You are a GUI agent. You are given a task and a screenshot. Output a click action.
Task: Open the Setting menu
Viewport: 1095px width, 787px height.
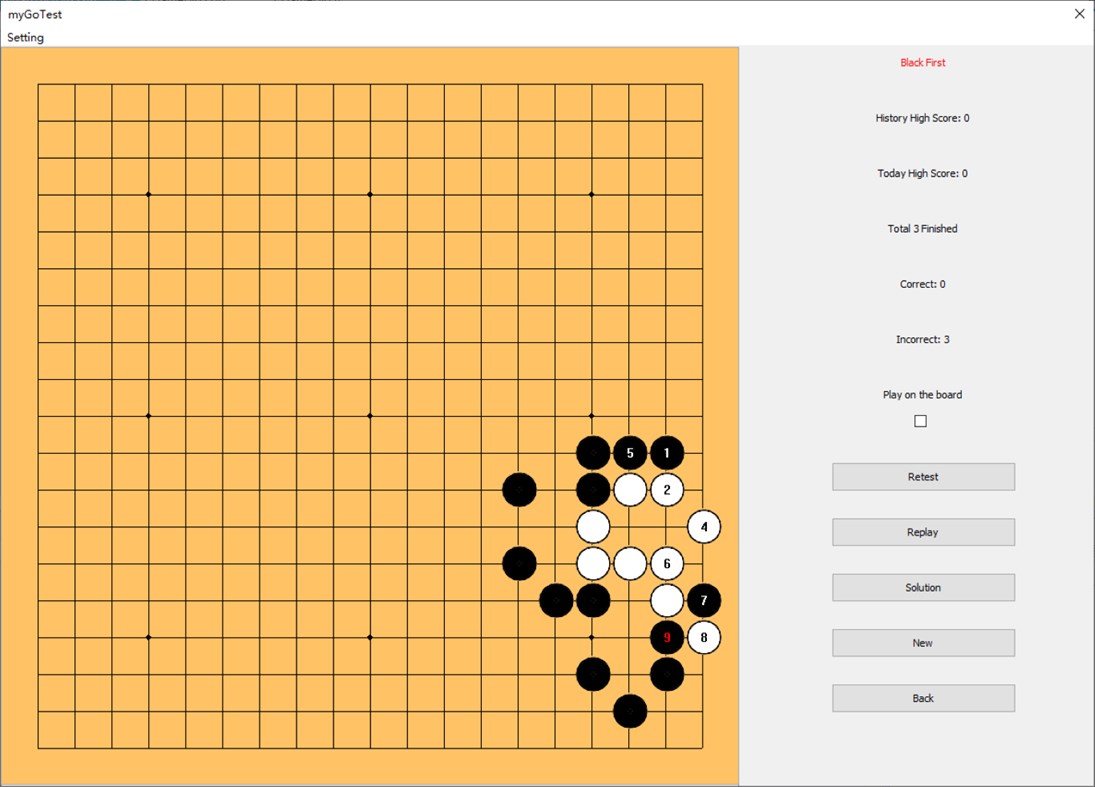click(25, 37)
